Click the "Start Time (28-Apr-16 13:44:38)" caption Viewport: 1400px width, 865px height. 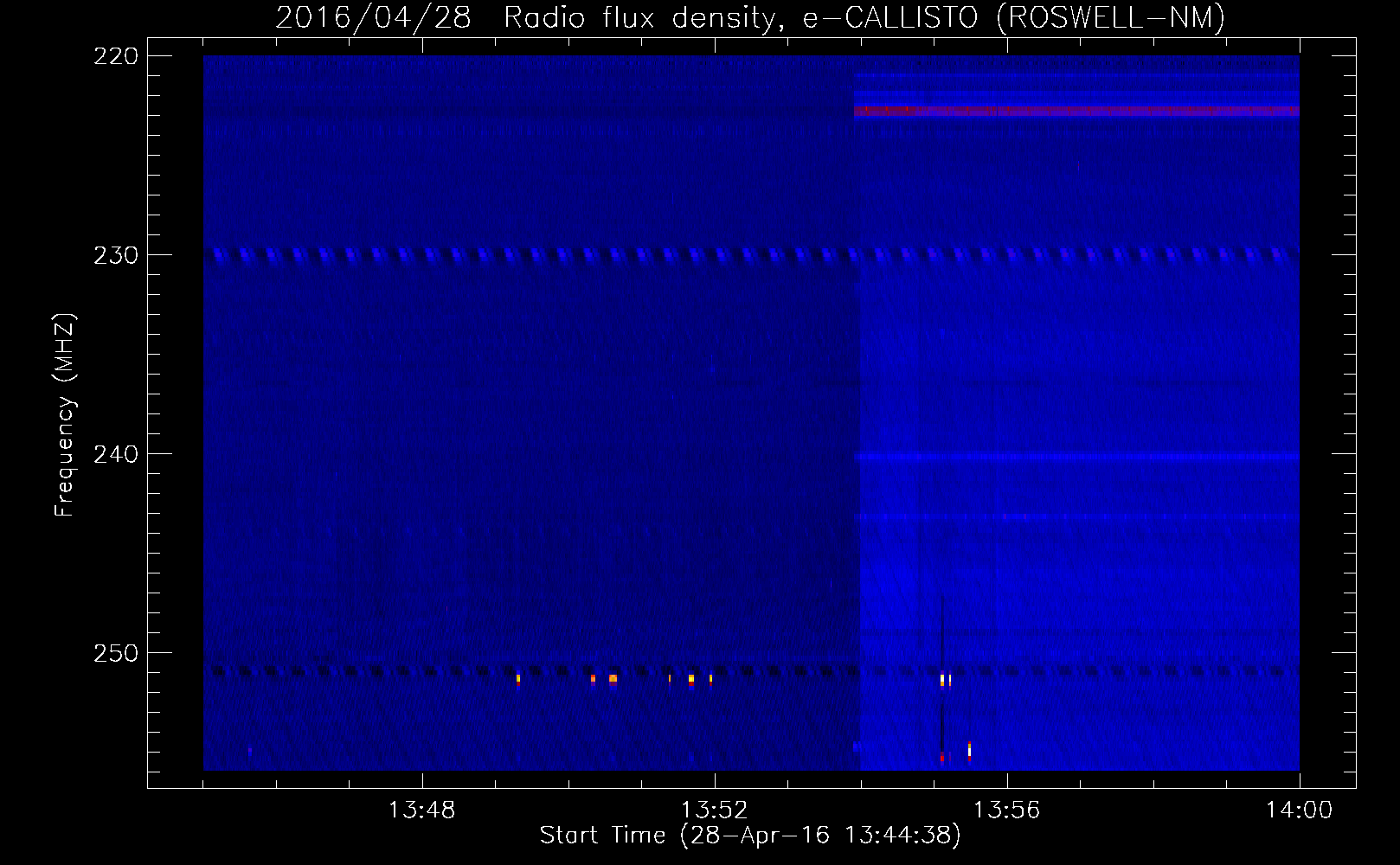pyautogui.click(x=750, y=836)
